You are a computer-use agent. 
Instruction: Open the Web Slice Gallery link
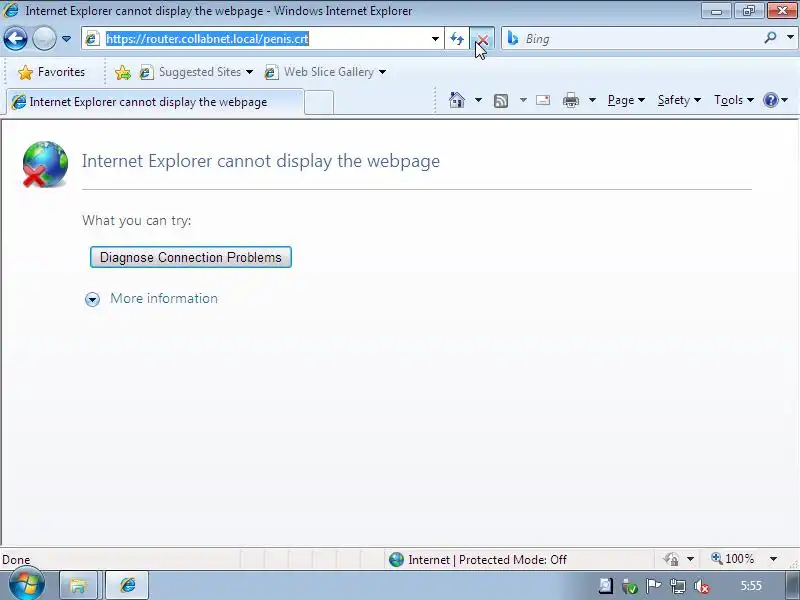[325, 72]
